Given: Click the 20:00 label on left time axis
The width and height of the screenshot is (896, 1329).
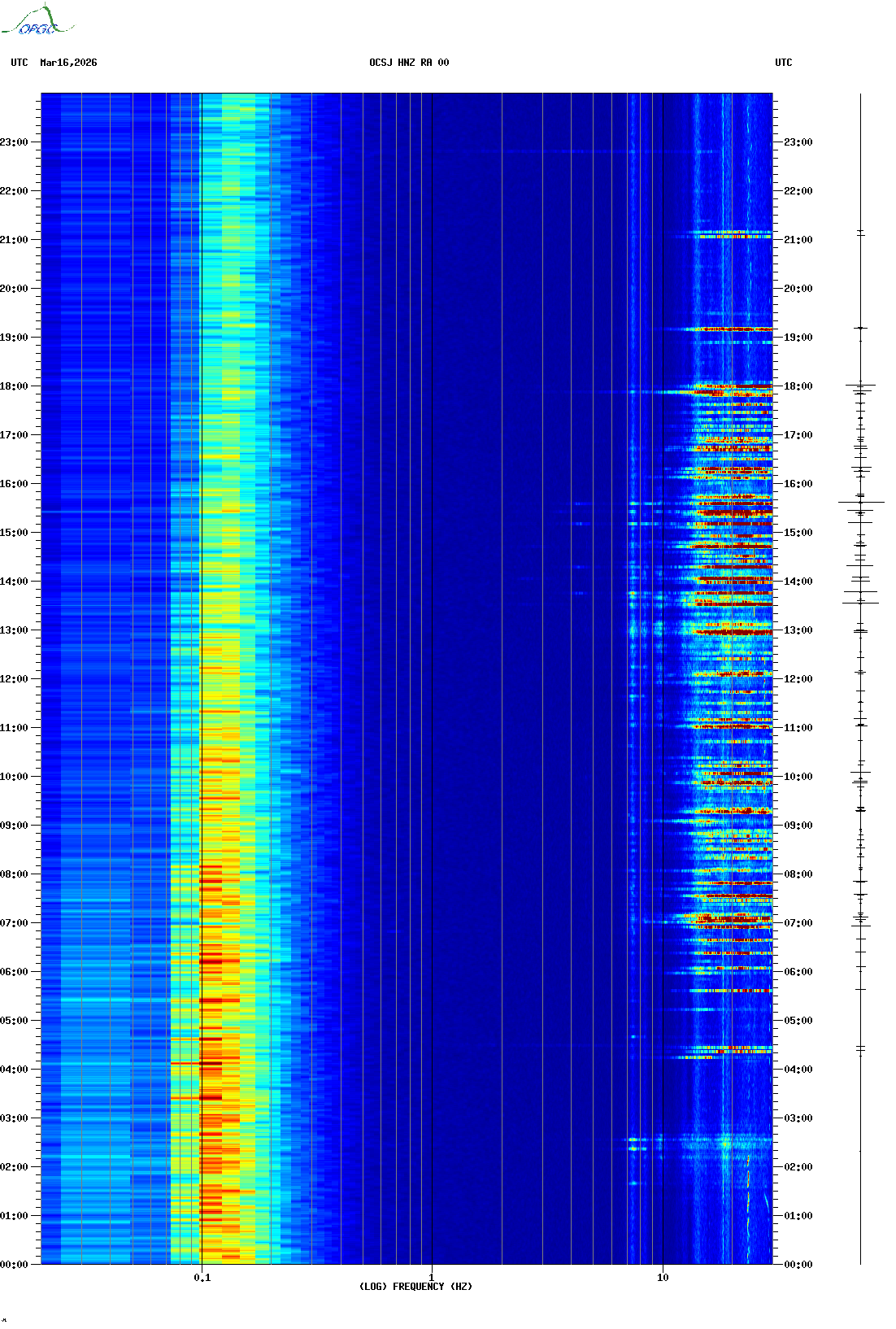Looking at the screenshot, I should coord(14,289).
